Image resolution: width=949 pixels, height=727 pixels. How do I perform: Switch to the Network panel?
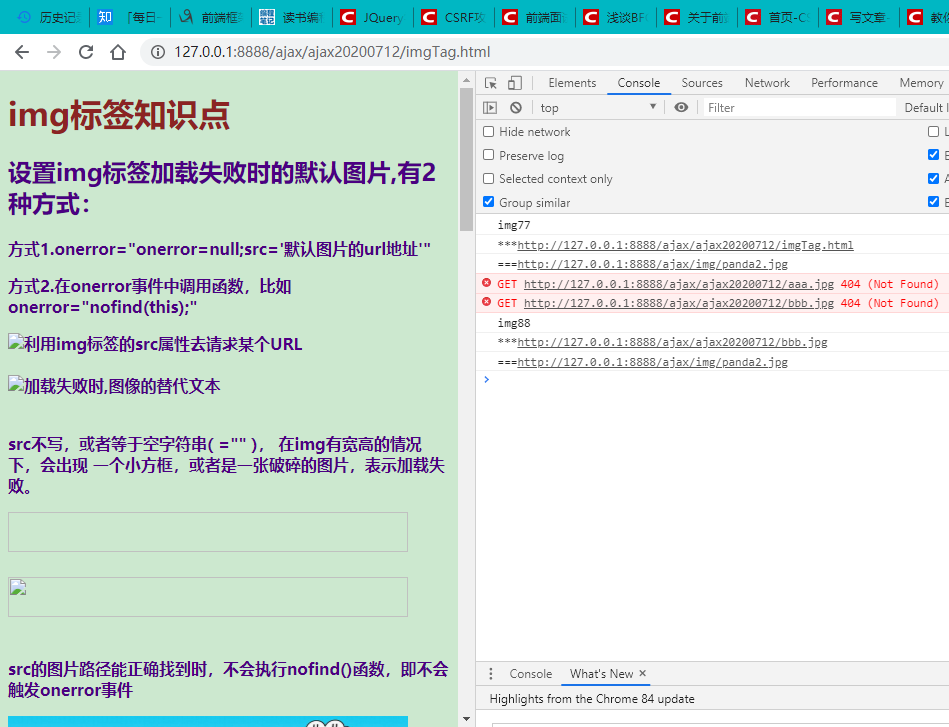tap(767, 82)
